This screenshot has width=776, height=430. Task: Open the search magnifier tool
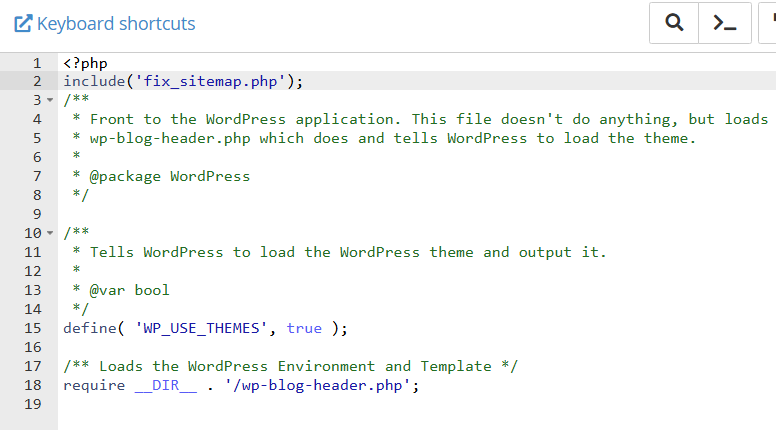[x=675, y=23]
